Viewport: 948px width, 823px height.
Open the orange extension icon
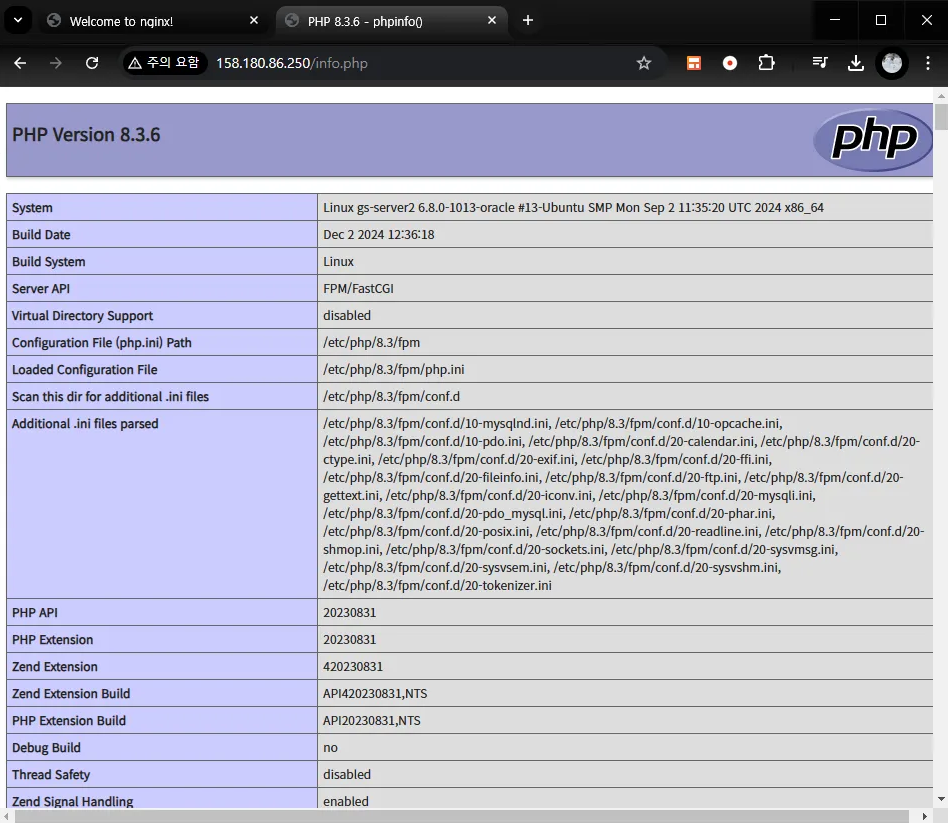click(x=694, y=63)
